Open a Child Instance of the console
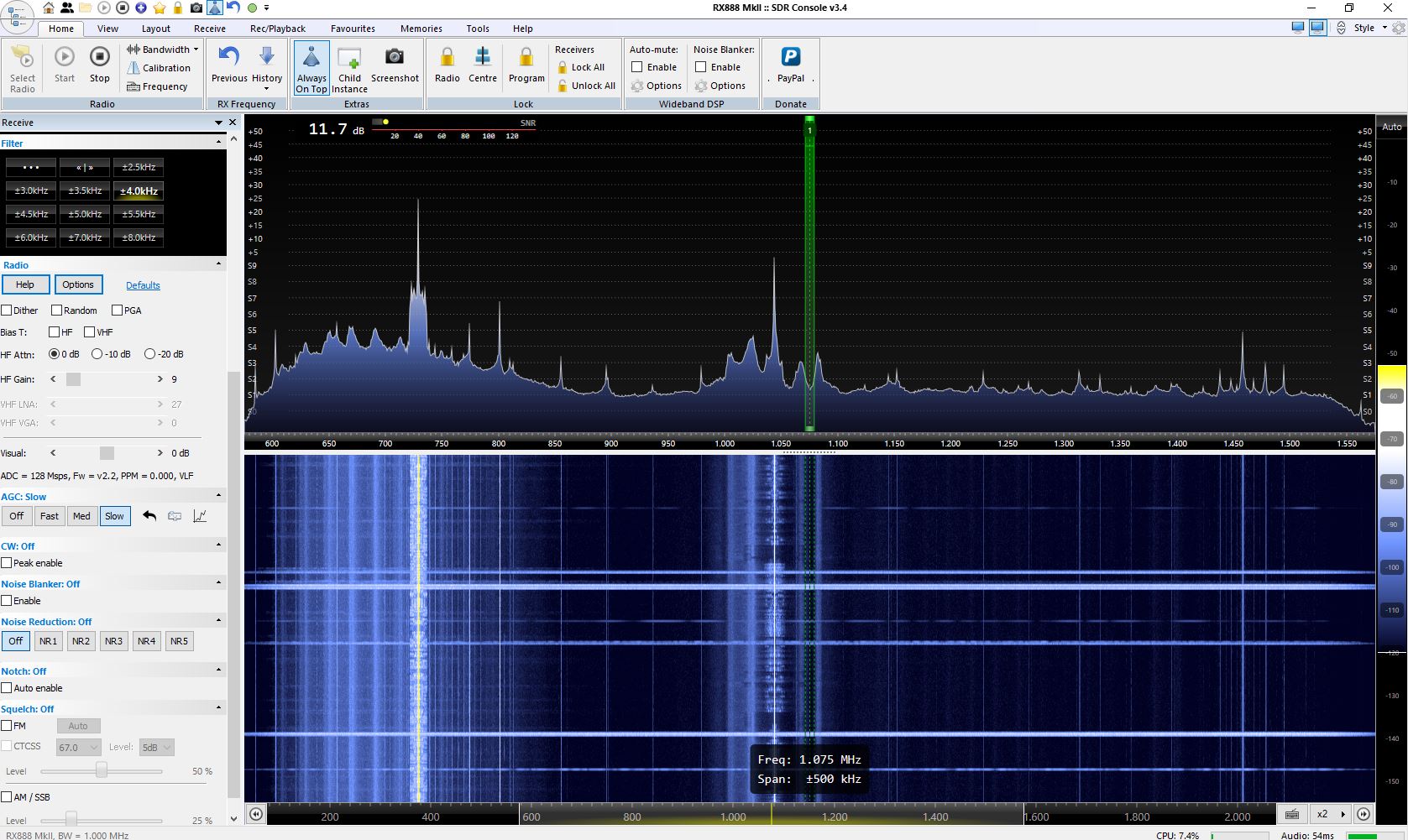The width and height of the screenshot is (1408, 840). click(x=349, y=65)
